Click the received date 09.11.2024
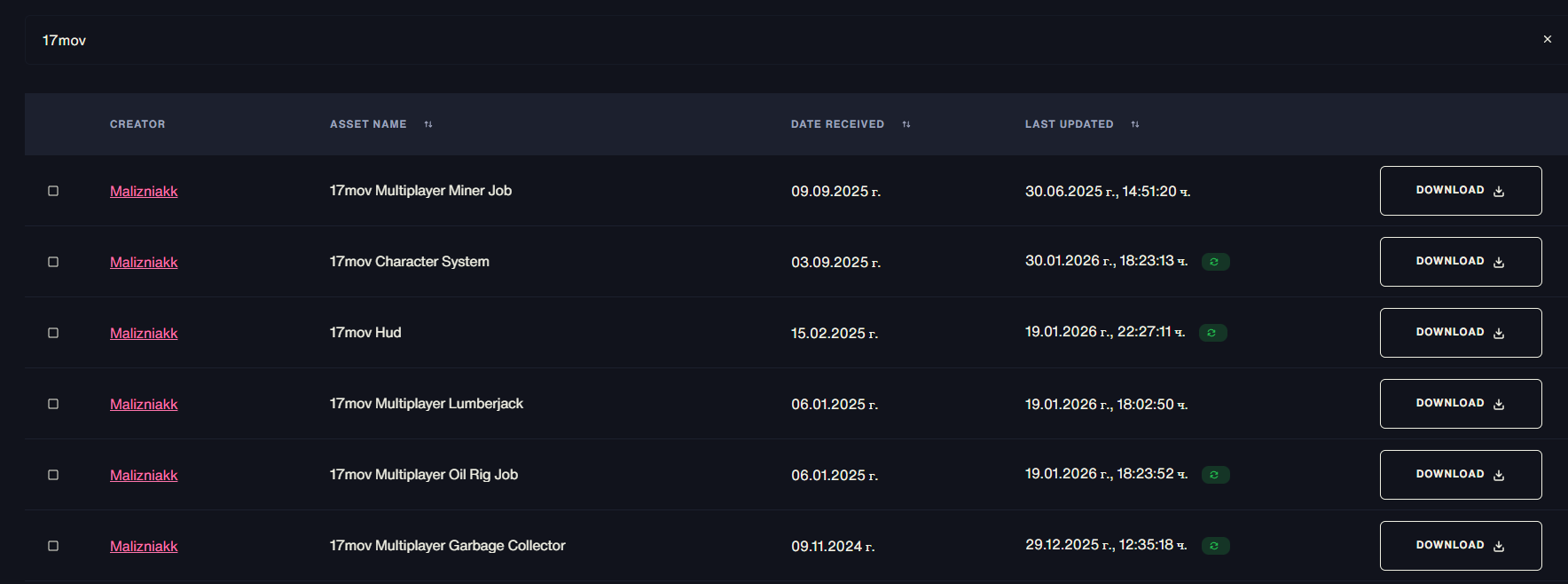The image size is (1568, 584). pos(833,547)
